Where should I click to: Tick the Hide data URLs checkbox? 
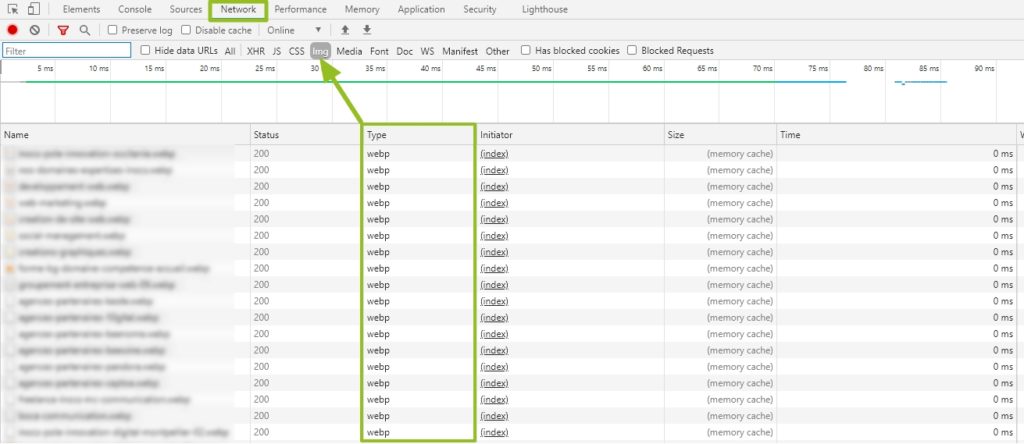(146, 50)
